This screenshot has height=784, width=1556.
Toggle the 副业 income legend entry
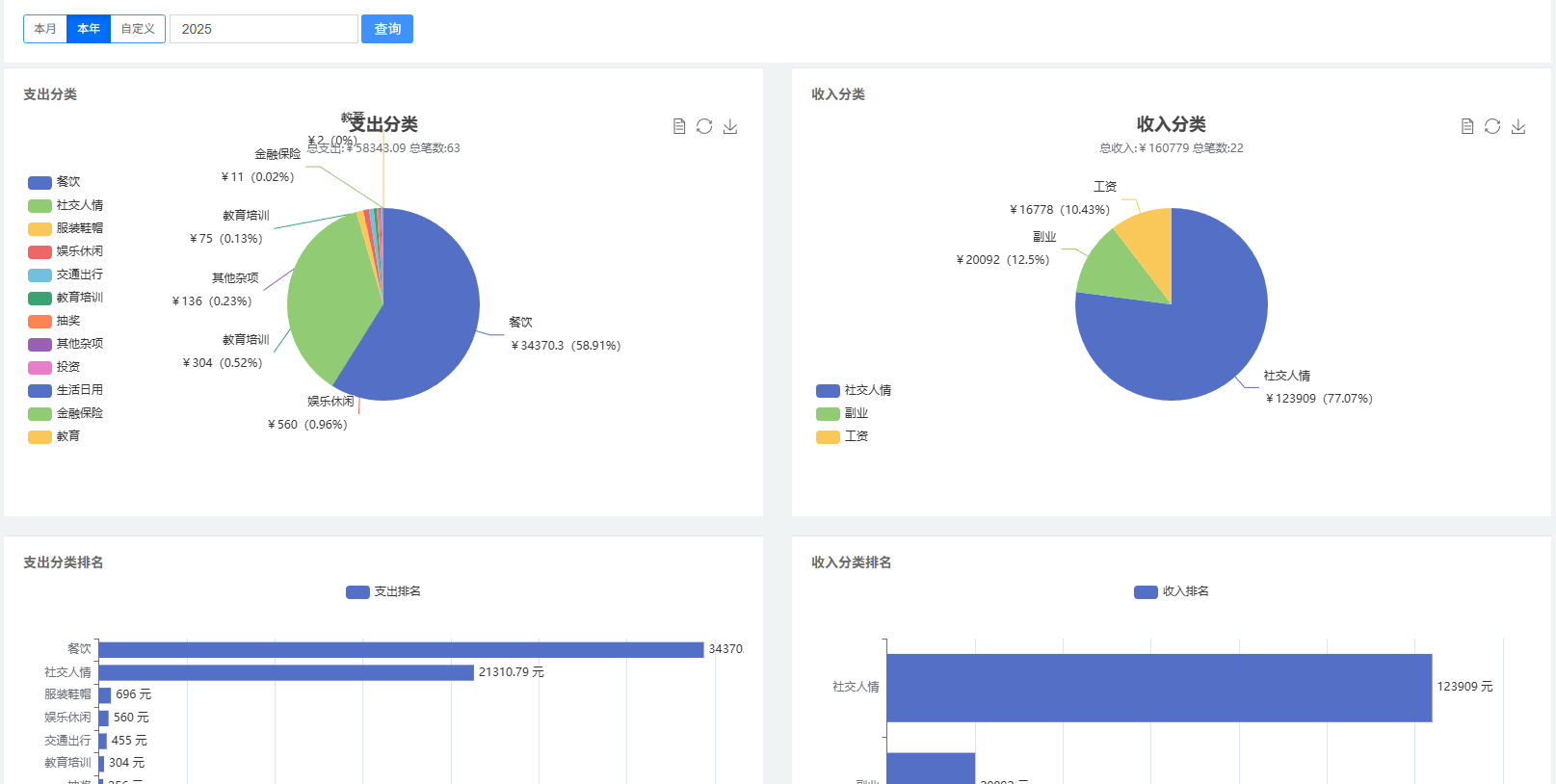pyautogui.click(x=843, y=413)
